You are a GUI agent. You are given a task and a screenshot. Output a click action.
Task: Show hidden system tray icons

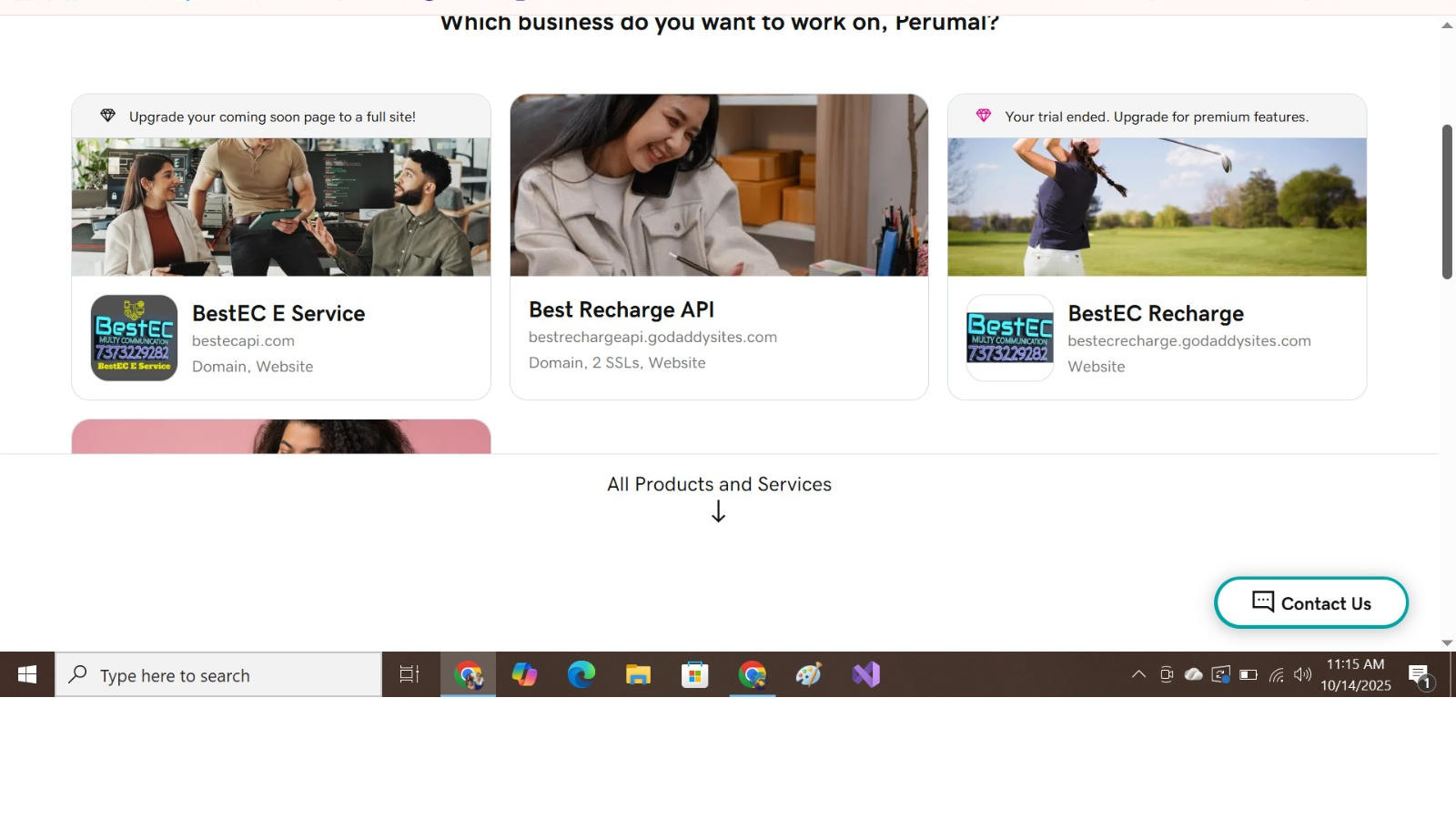pyautogui.click(x=1138, y=675)
